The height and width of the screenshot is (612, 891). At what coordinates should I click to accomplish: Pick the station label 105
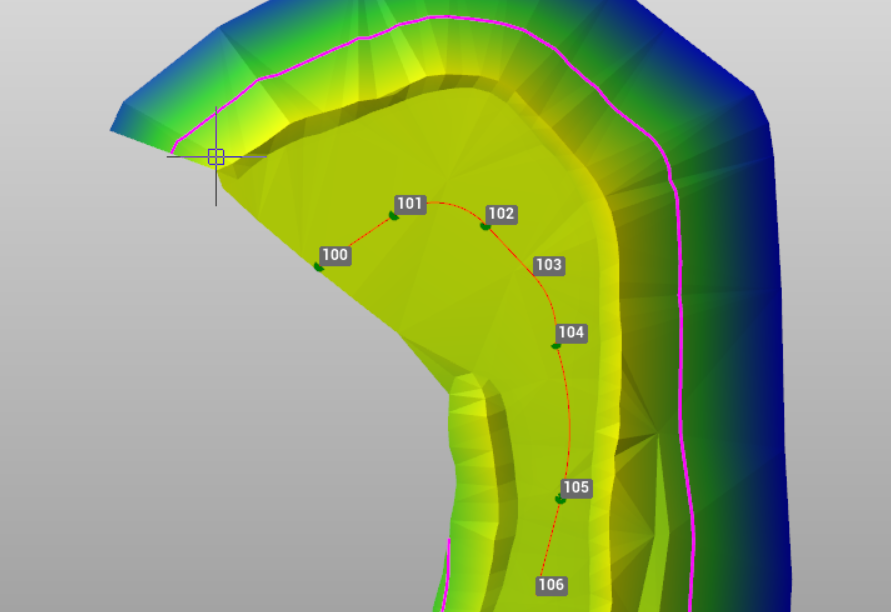576,488
